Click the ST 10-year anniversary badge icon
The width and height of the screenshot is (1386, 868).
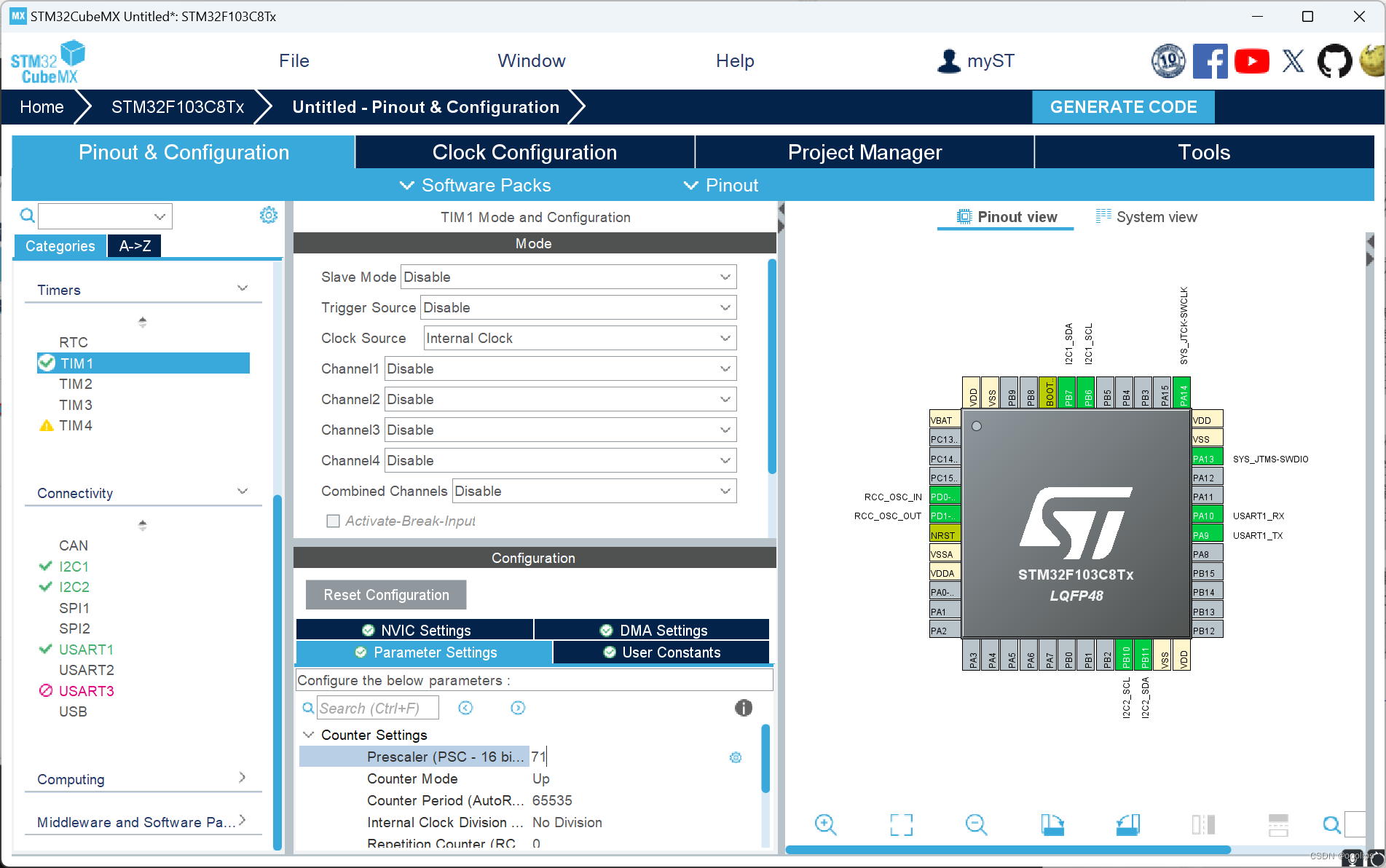[1168, 61]
